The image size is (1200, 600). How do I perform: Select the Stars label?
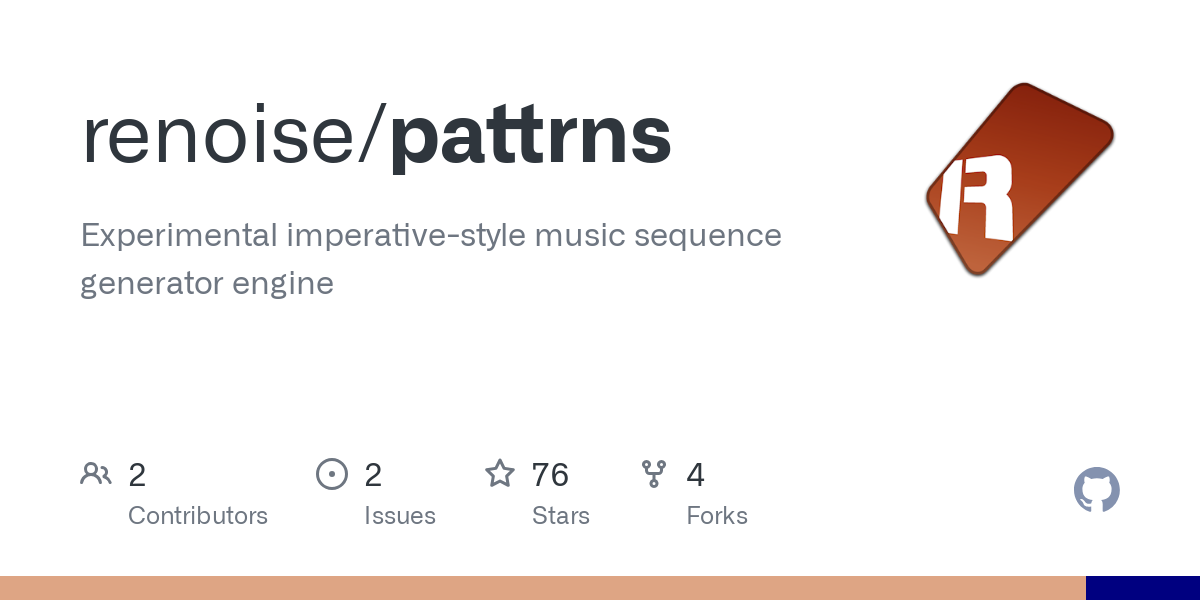click(x=561, y=516)
